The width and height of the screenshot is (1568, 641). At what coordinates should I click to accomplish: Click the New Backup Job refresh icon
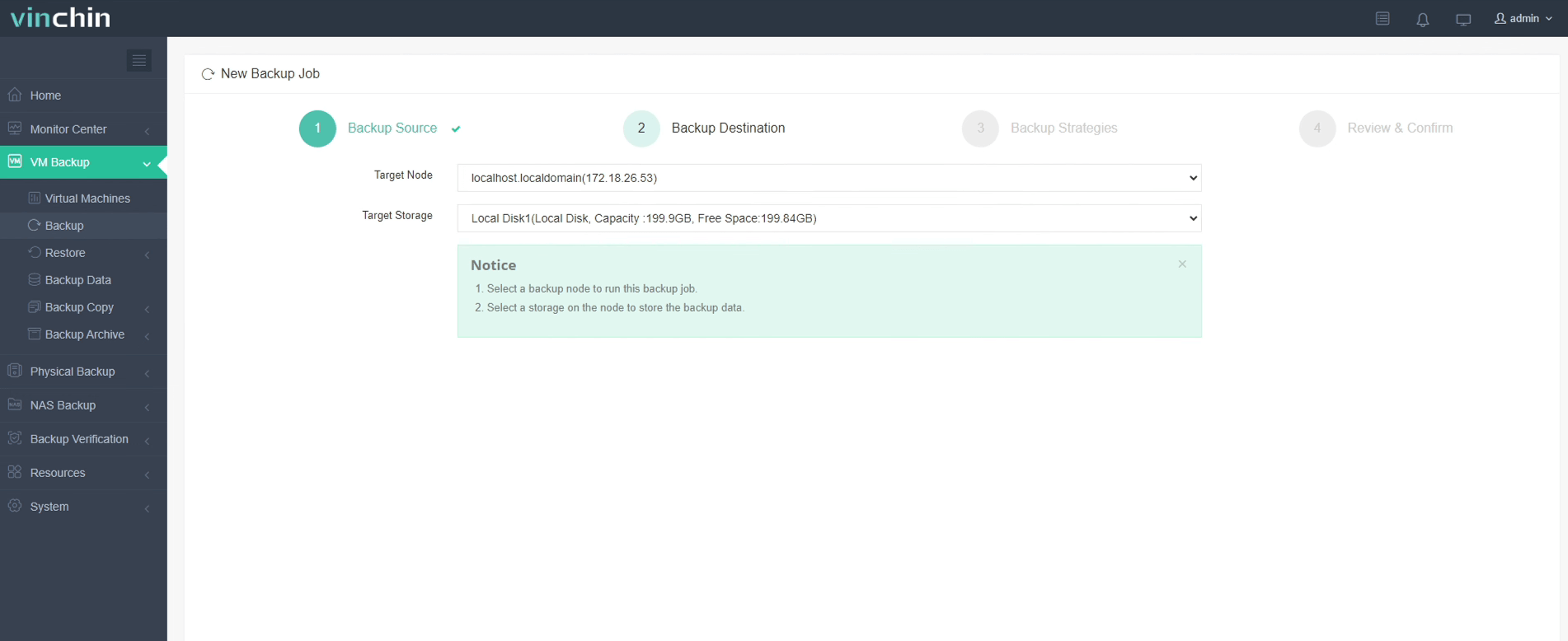pos(208,74)
